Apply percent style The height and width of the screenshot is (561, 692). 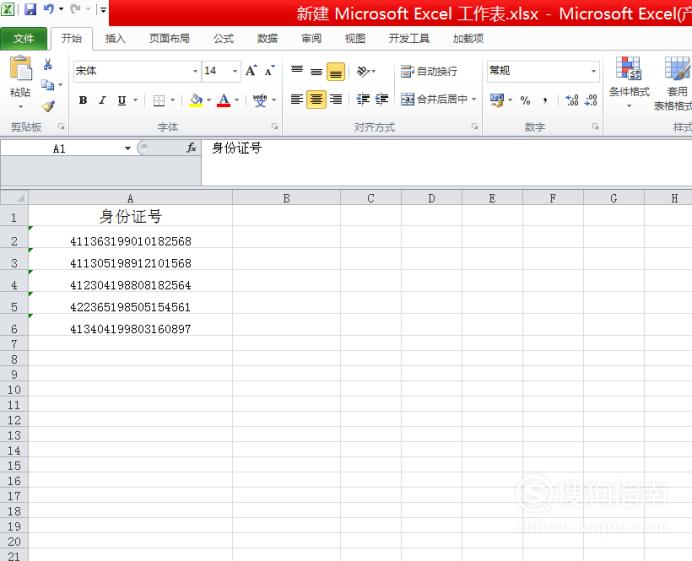point(525,100)
